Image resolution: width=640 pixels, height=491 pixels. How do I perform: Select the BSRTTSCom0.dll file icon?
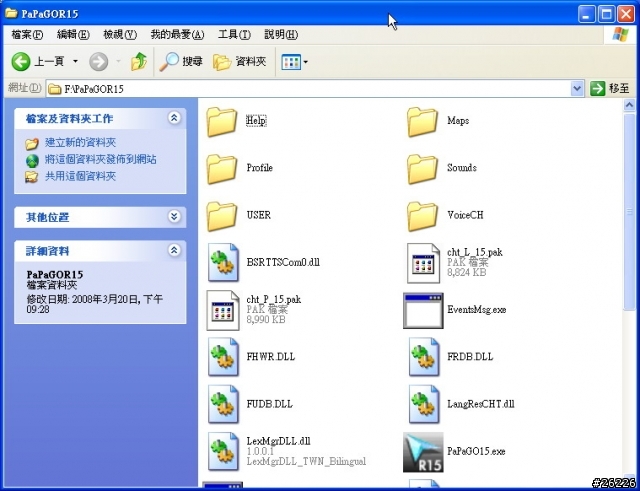[223, 262]
